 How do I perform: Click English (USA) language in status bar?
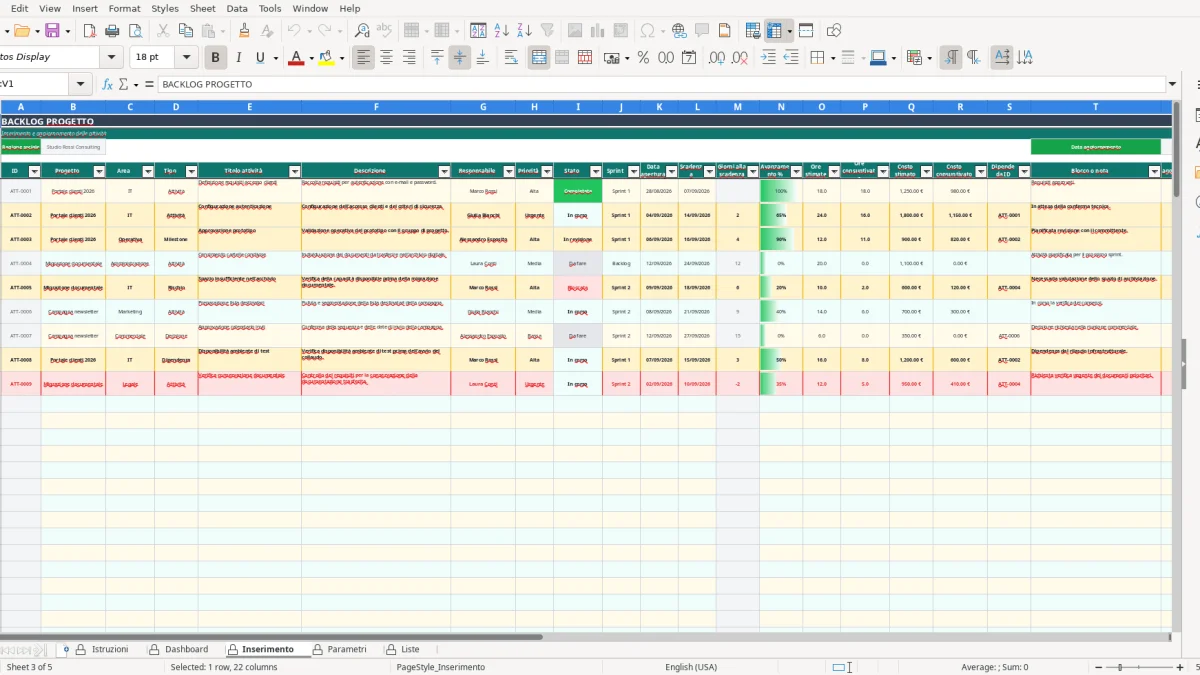pos(691,667)
